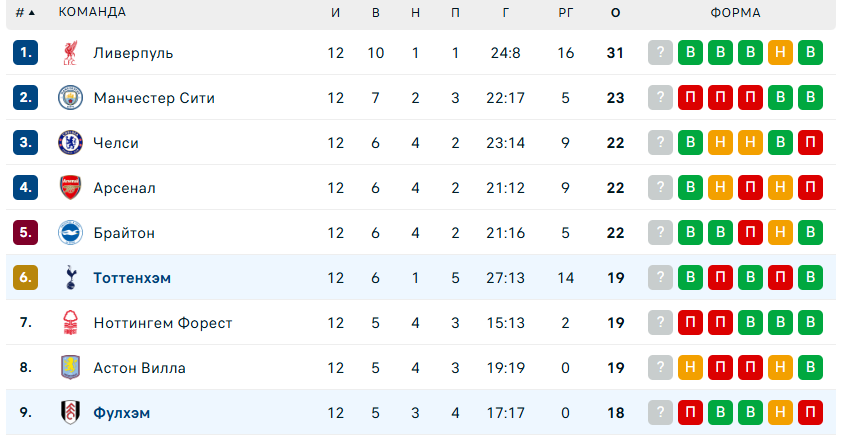The image size is (845, 438).
Task: Click the Manchester City club crest
Action: coord(69,98)
